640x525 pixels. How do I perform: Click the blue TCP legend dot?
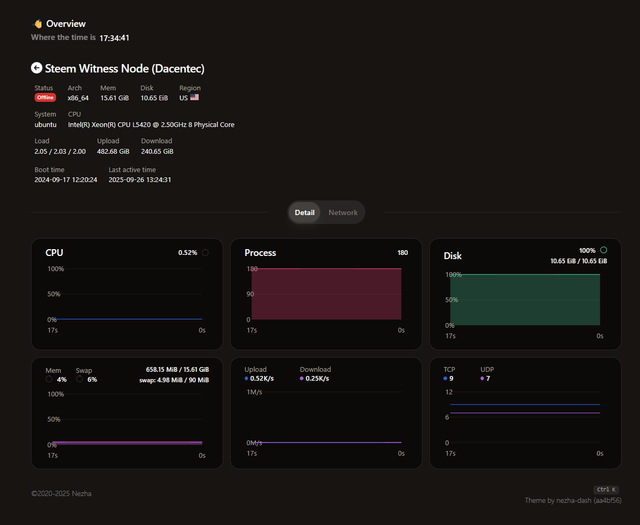click(445, 378)
